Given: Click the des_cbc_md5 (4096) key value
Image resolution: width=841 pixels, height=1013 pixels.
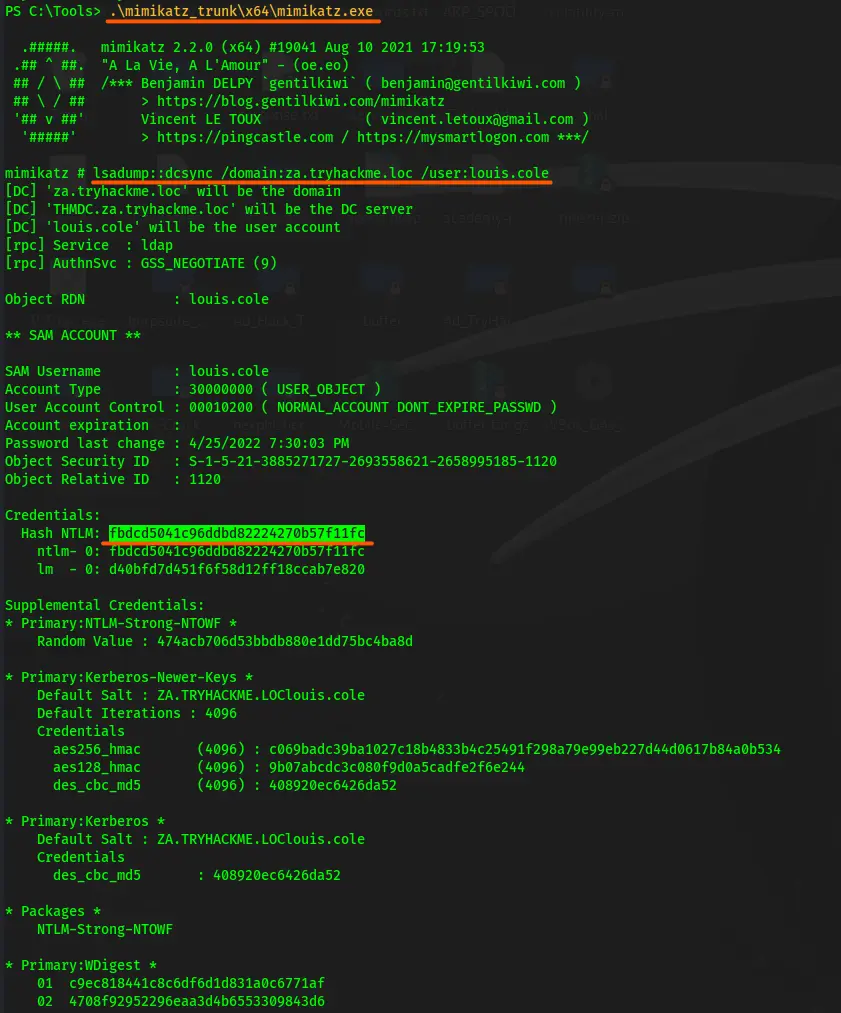Looking at the screenshot, I should pos(333,786).
